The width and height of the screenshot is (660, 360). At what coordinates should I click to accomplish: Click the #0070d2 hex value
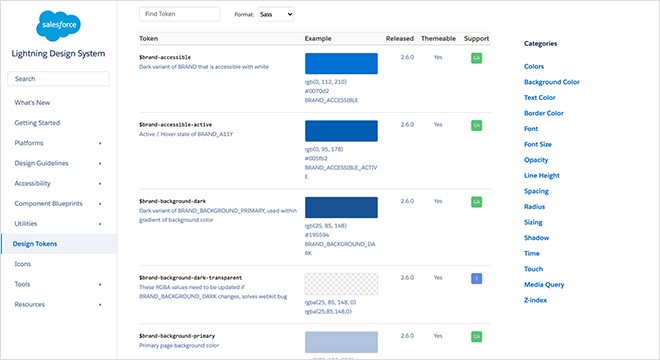317,91
